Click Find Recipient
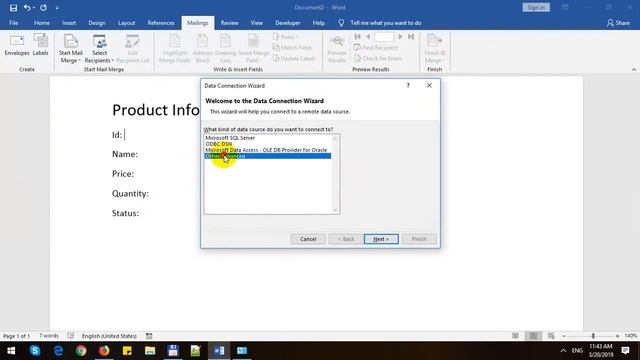640x360 pixels. pos(376,48)
